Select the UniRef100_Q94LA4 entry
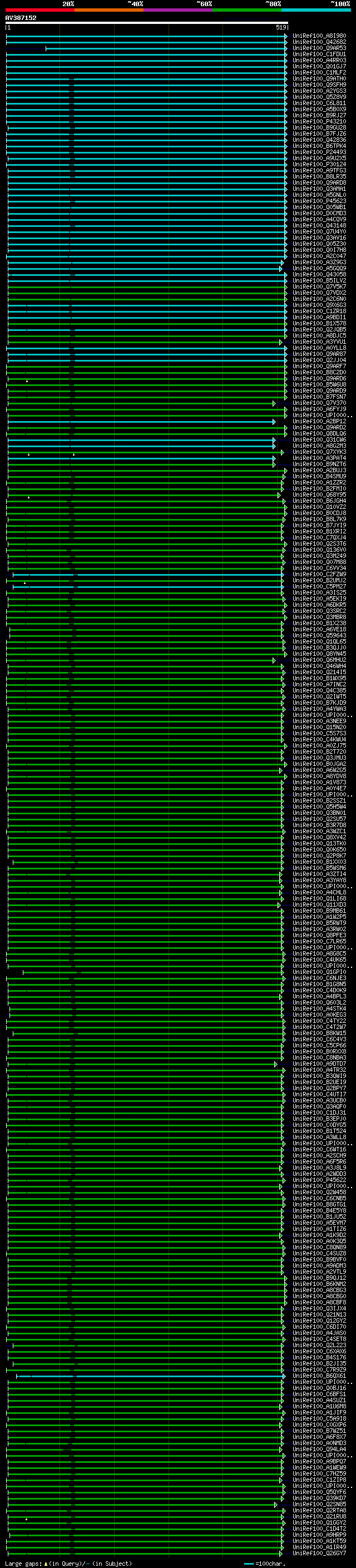 click(319, 1450)
